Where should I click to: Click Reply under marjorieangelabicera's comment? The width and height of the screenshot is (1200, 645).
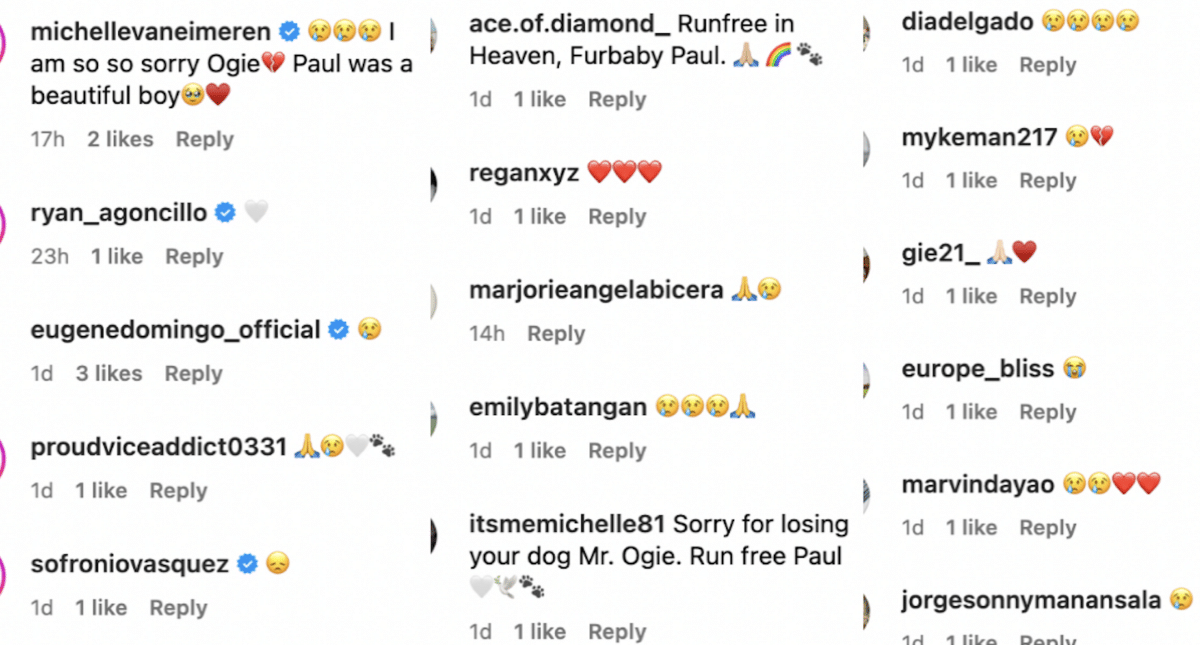click(556, 333)
